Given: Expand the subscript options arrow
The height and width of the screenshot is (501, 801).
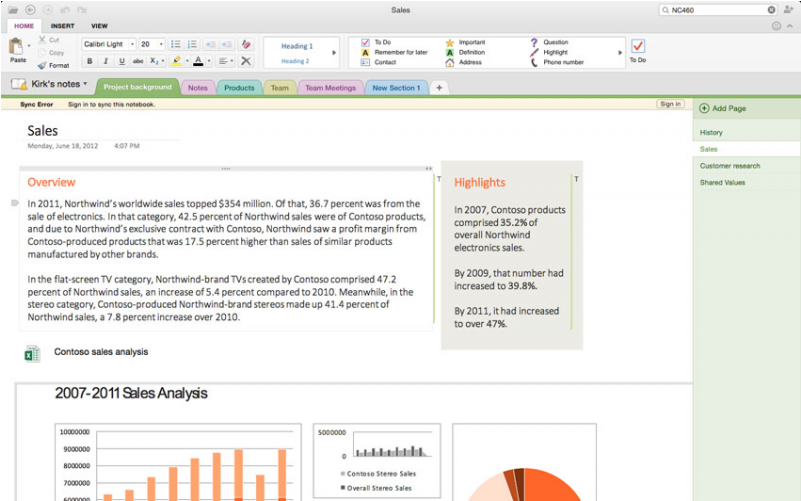Looking at the screenshot, I should tap(163, 61).
